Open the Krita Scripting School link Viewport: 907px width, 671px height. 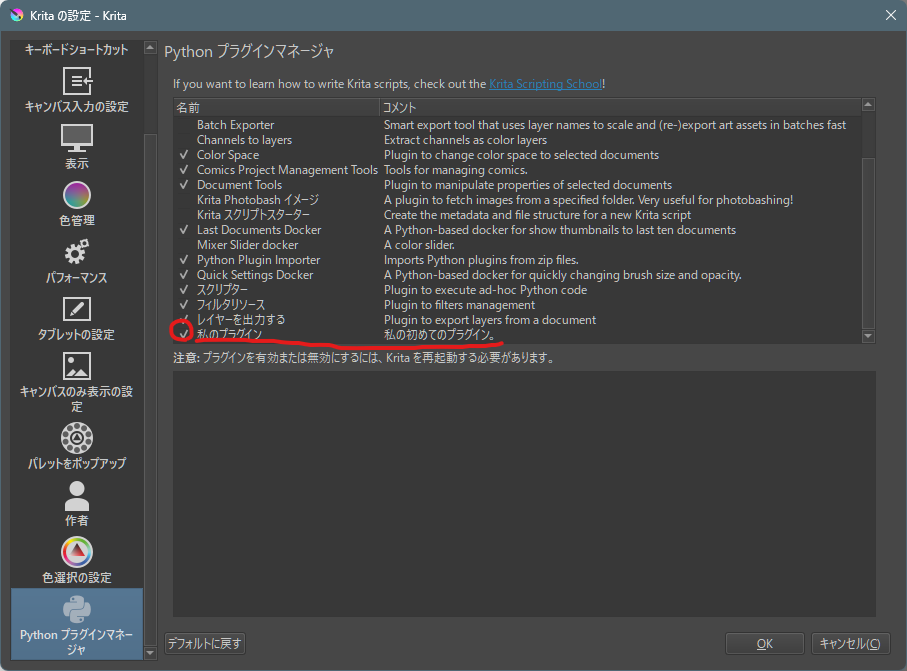[x=545, y=84]
